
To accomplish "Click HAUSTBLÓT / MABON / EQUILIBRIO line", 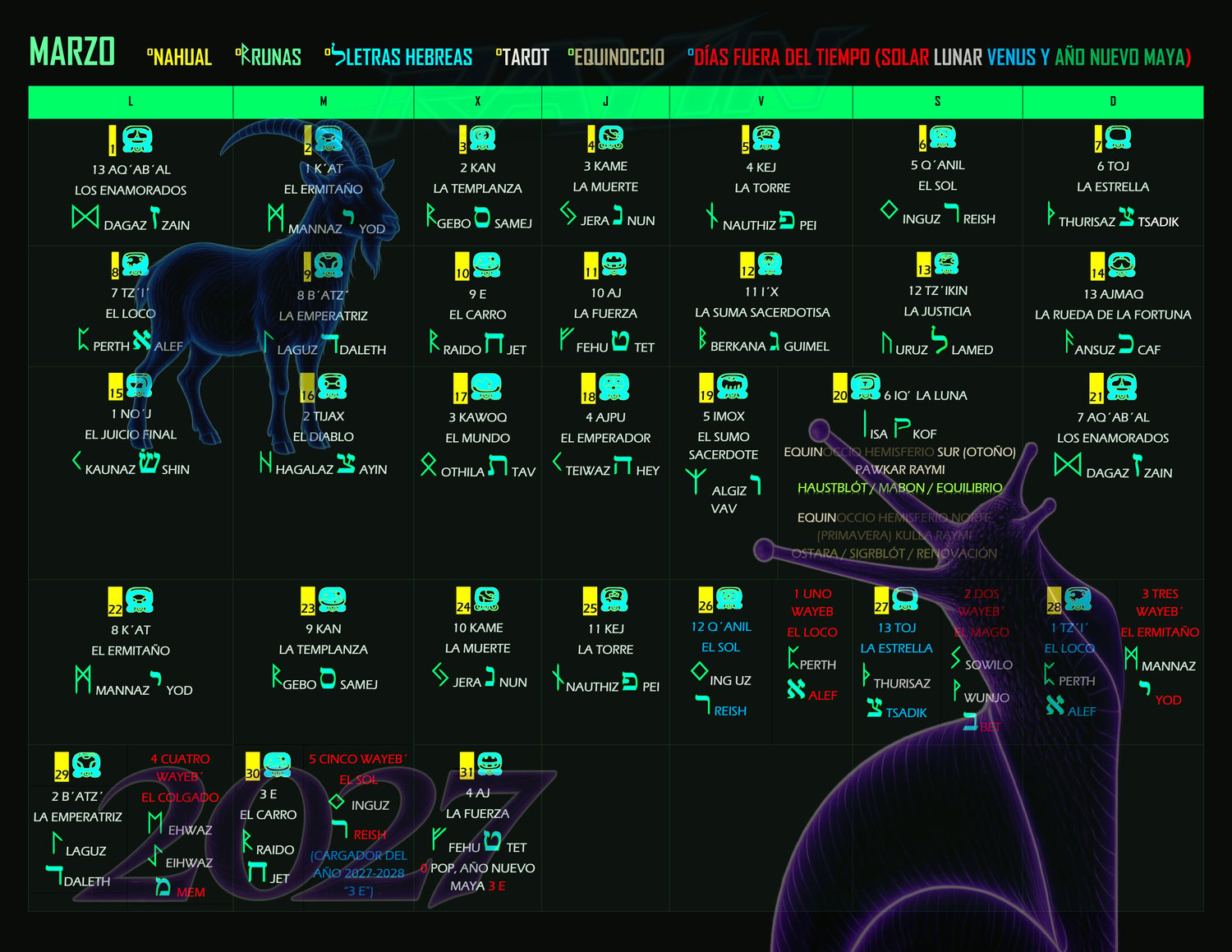I will (900, 488).
